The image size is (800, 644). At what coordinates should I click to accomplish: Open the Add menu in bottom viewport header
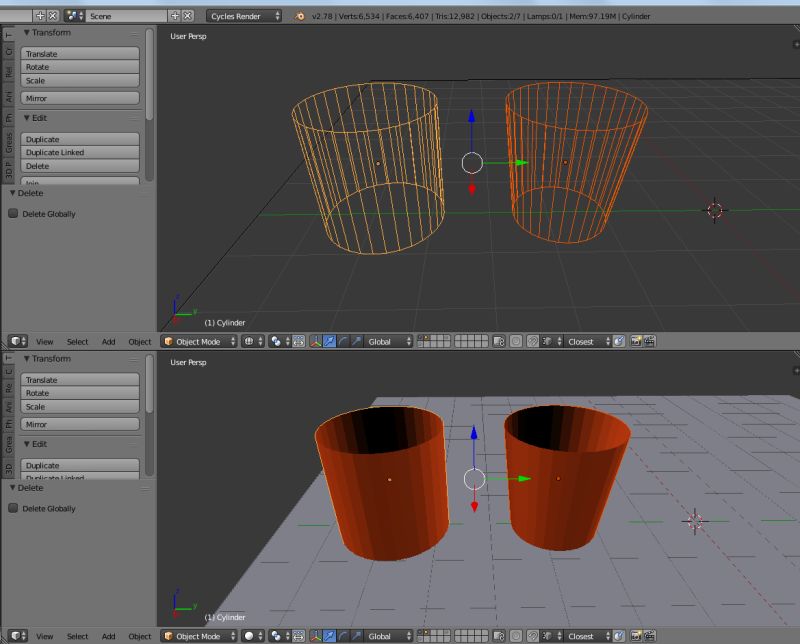[108, 636]
